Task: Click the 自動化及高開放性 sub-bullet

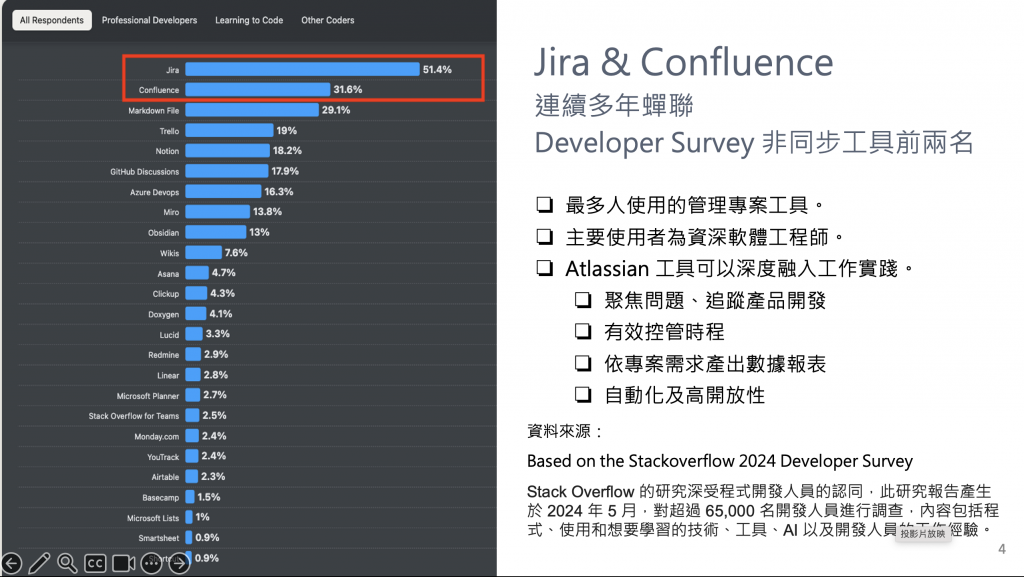Action: click(x=684, y=395)
